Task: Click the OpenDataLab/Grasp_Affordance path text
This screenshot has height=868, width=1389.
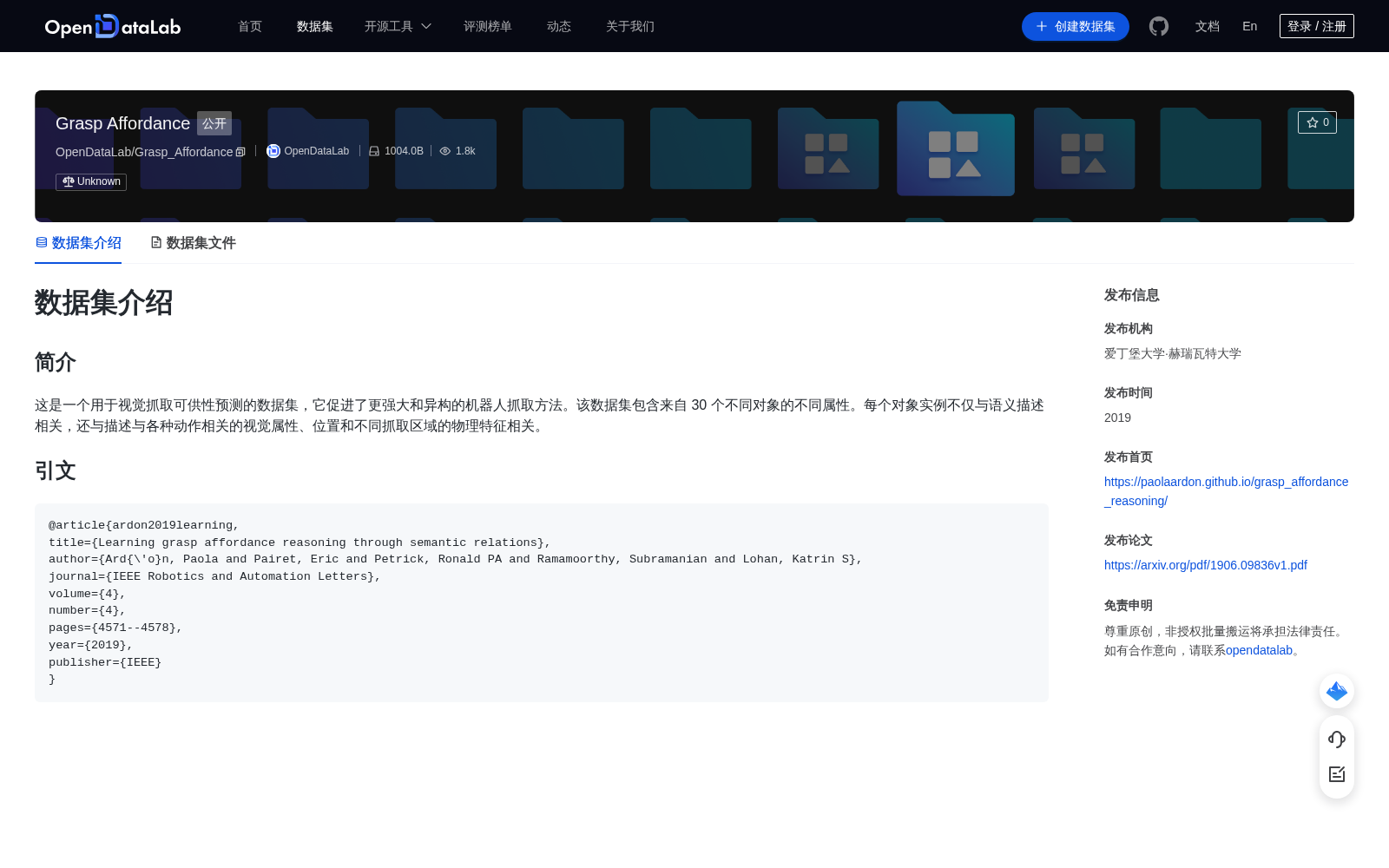Action: [x=144, y=152]
